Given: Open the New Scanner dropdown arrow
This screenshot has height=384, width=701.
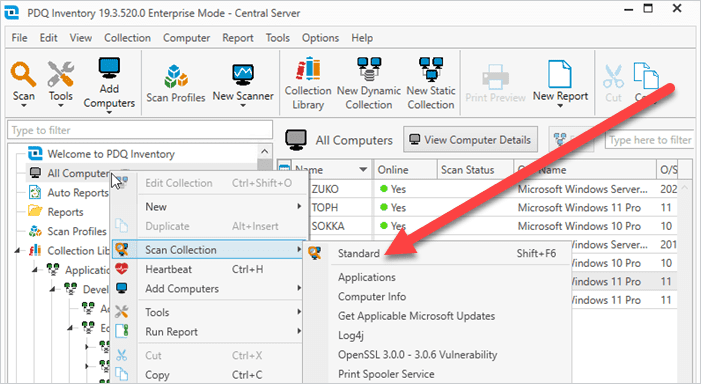Looking at the screenshot, I should click(x=243, y=105).
